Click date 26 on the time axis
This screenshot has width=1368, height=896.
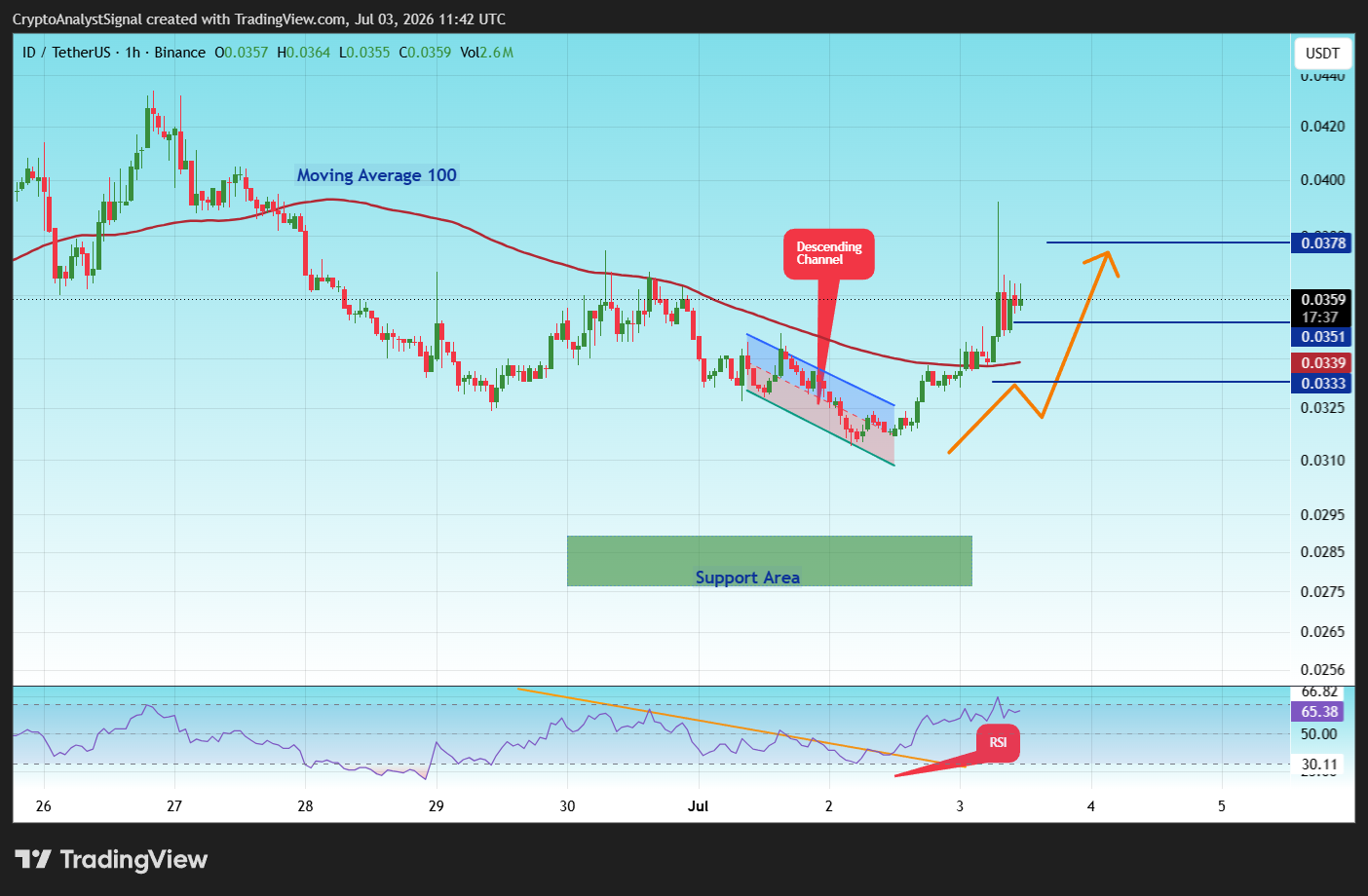[x=43, y=806]
